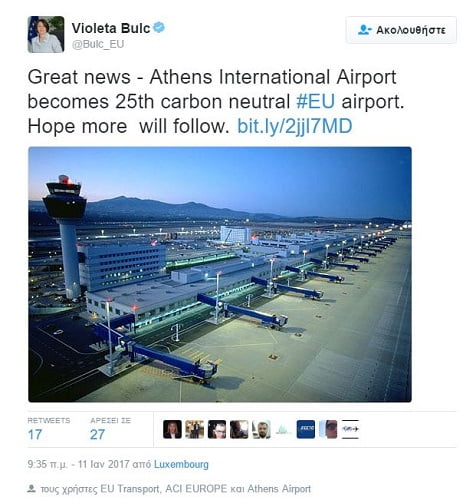This screenshot has width=476, height=500.
Task: Open the first liker avatar in the row
Action: click(172, 429)
